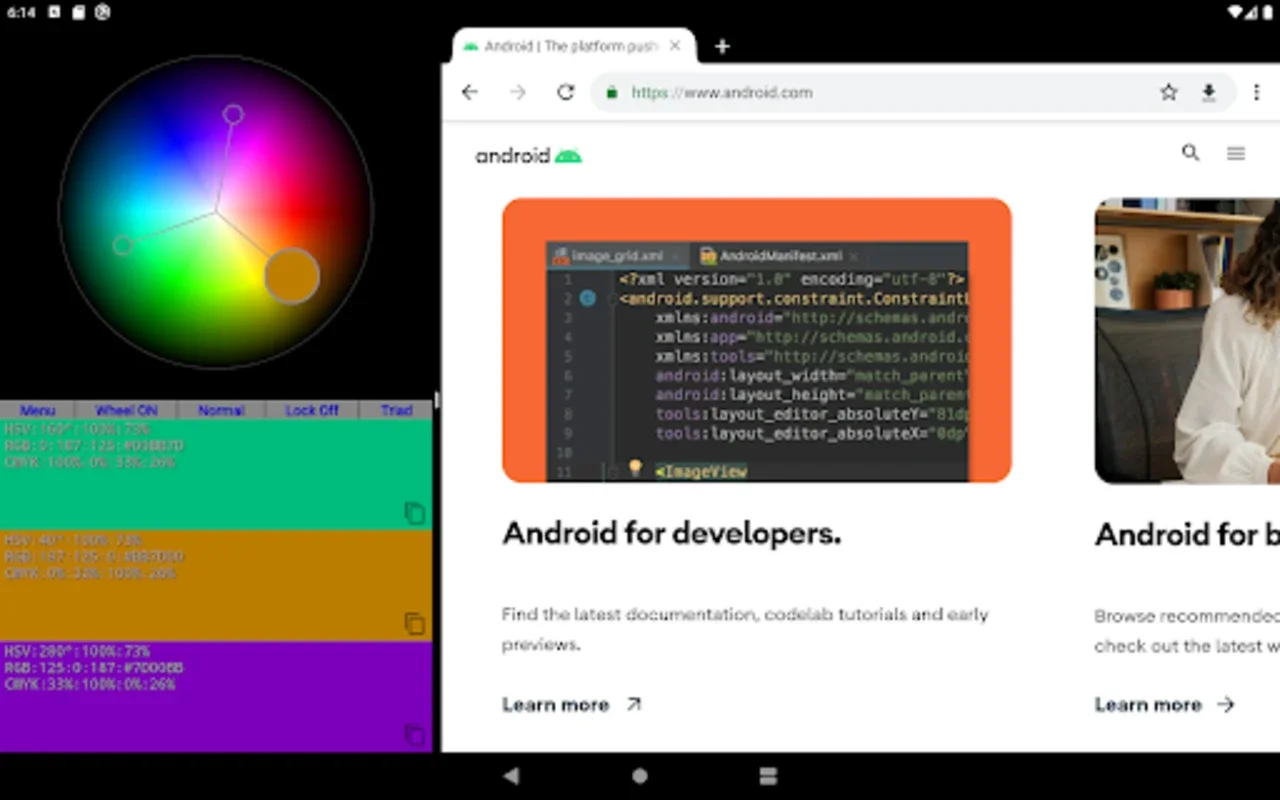The width and height of the screenshot is (1280, 800).
Task: Click the RGB 125:0:187 purple value line
Action: click(x=93, y=667)
